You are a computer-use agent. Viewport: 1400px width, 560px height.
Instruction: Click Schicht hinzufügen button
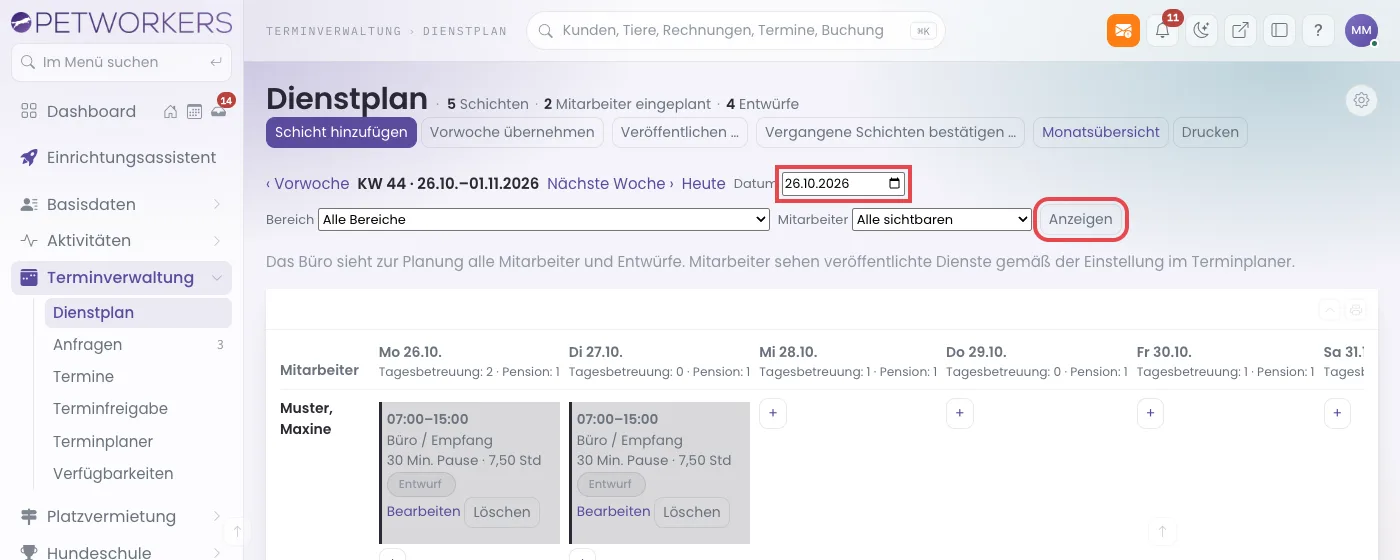pos(341,132)
